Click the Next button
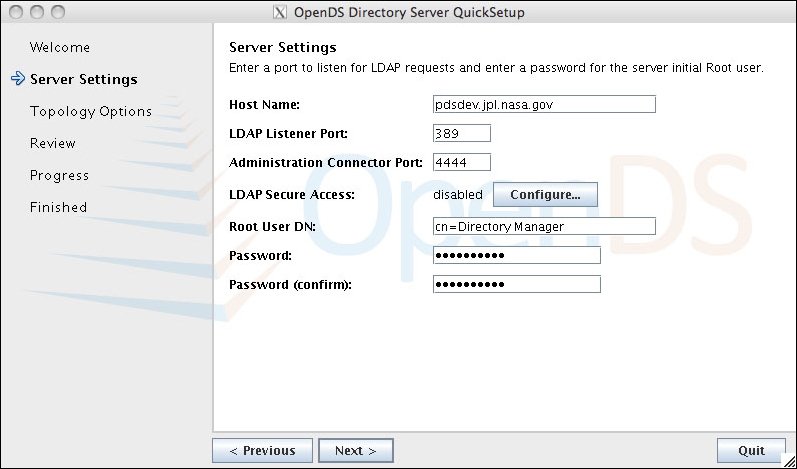797x469 pixels. [x=356, y=451]
